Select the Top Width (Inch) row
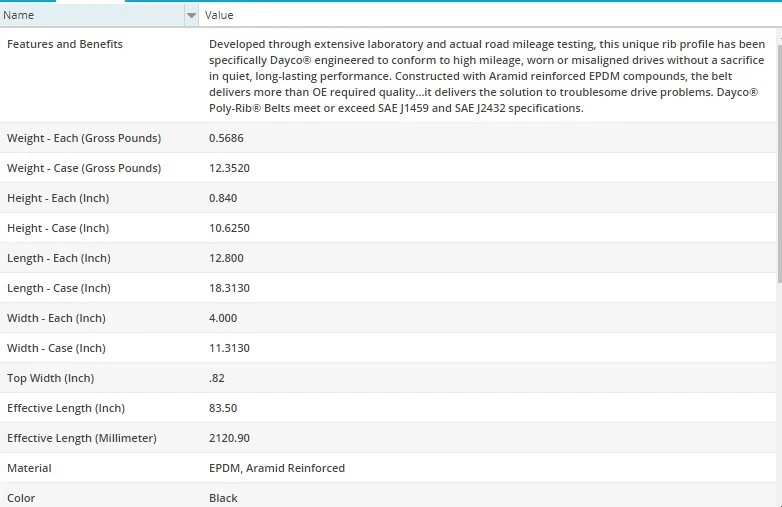The image size is (782, 507). (x=50, y=378)
